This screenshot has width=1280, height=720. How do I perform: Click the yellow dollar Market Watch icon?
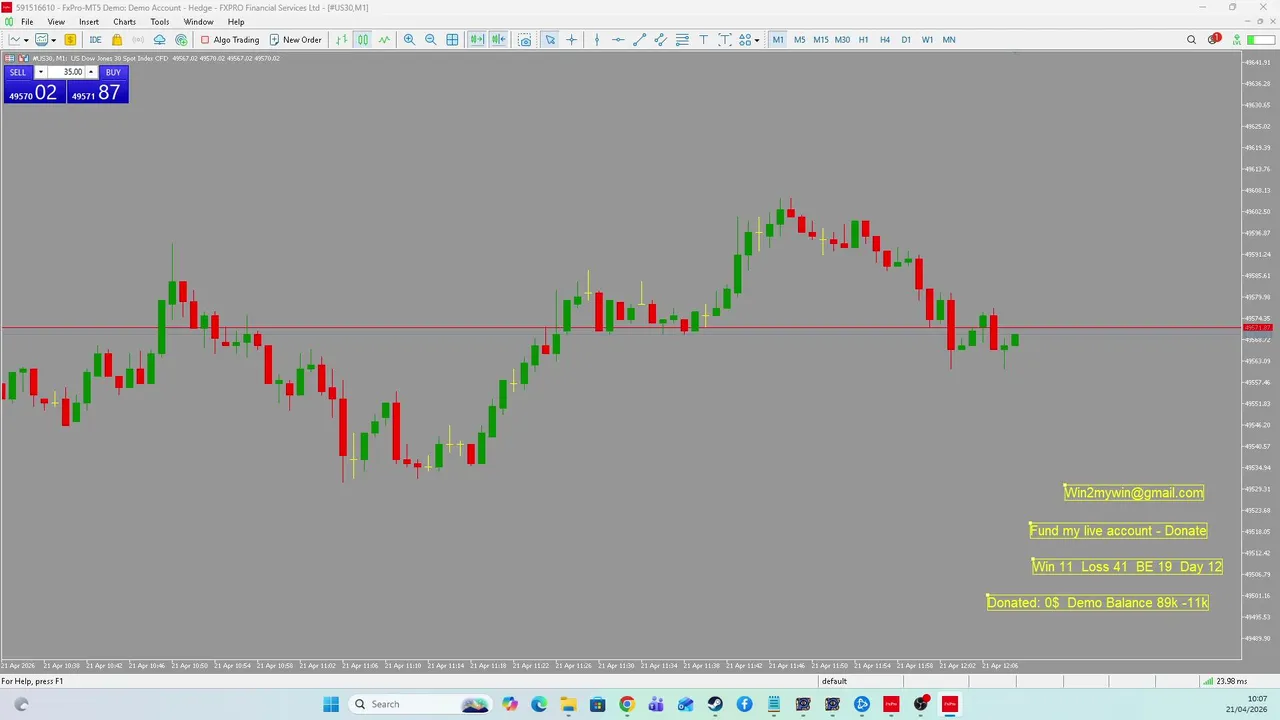[x=70, y=40]
